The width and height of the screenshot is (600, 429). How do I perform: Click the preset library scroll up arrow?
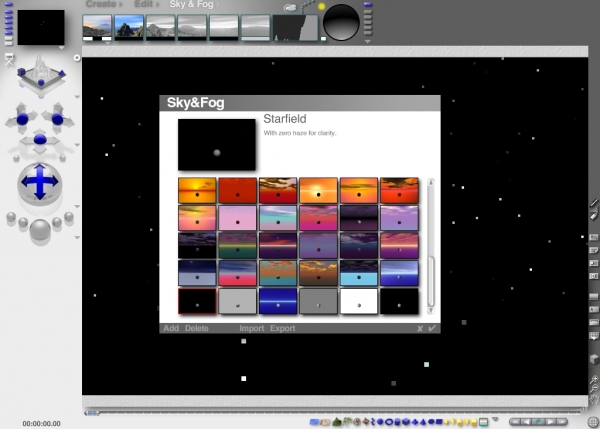click(431, 182)
